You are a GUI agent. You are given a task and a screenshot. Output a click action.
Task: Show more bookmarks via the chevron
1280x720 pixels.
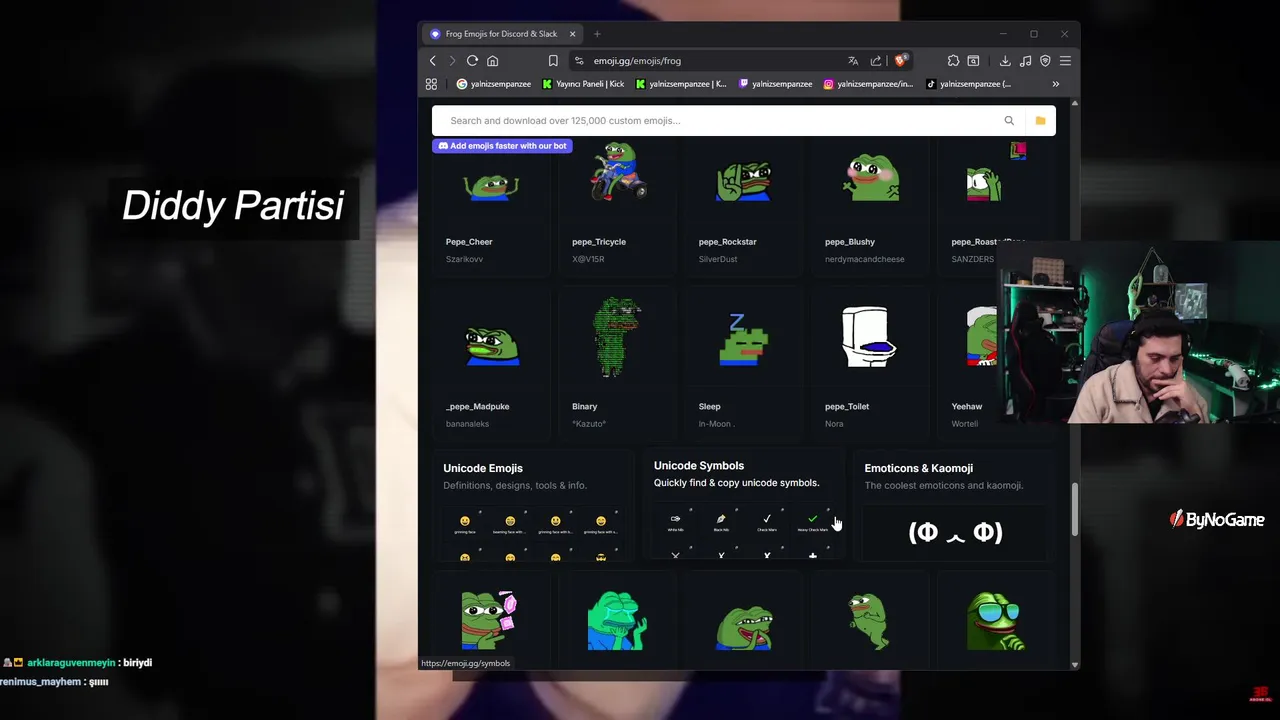pos(1055,84)
